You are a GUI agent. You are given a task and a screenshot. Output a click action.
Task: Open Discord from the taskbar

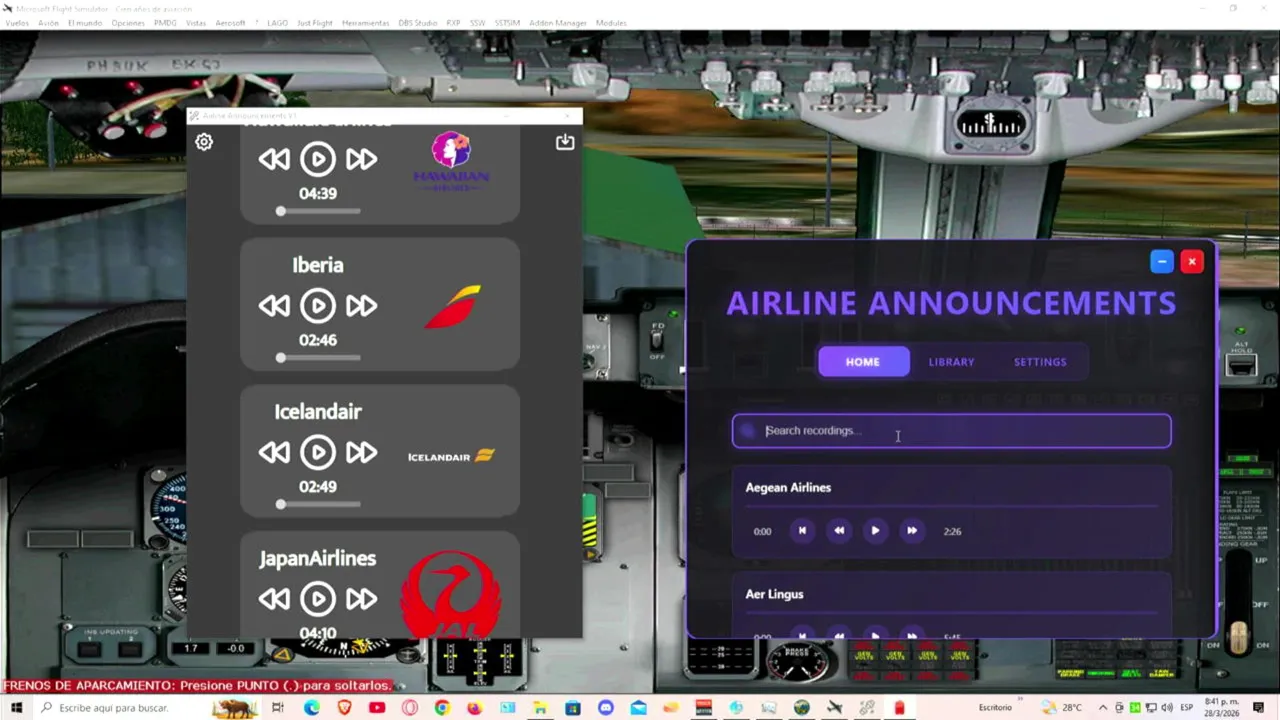click(605, 708)
